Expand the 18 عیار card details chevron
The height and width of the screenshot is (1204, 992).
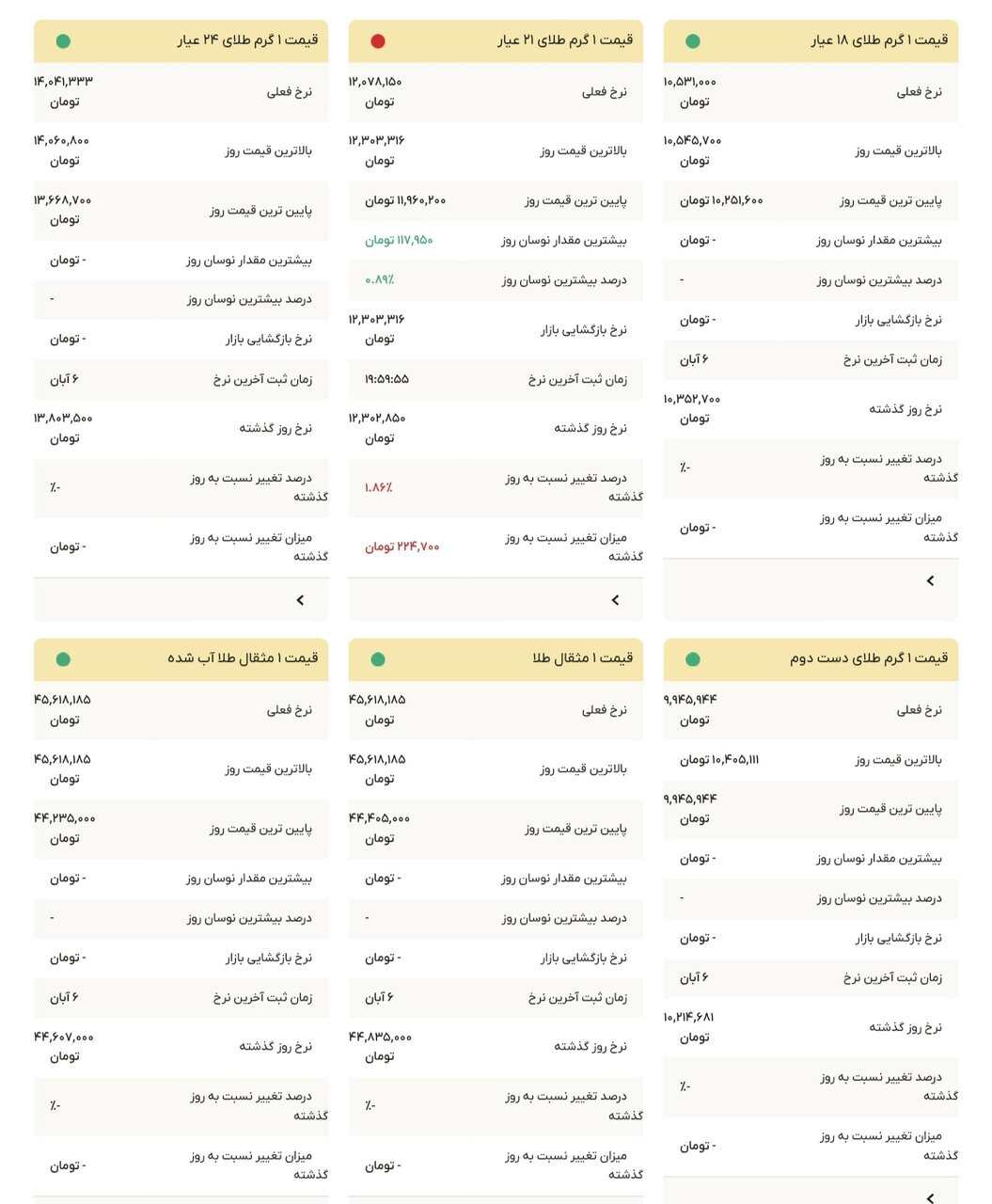(x=931, y=579)
